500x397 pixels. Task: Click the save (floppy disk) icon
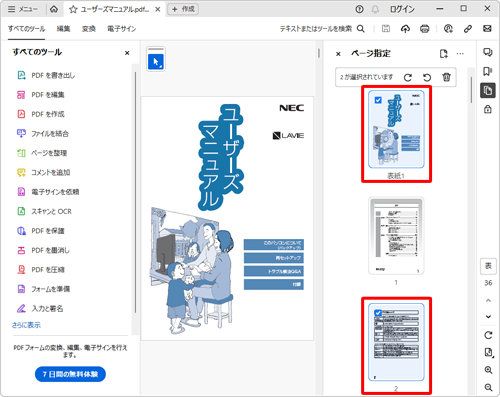pos(386,29)
